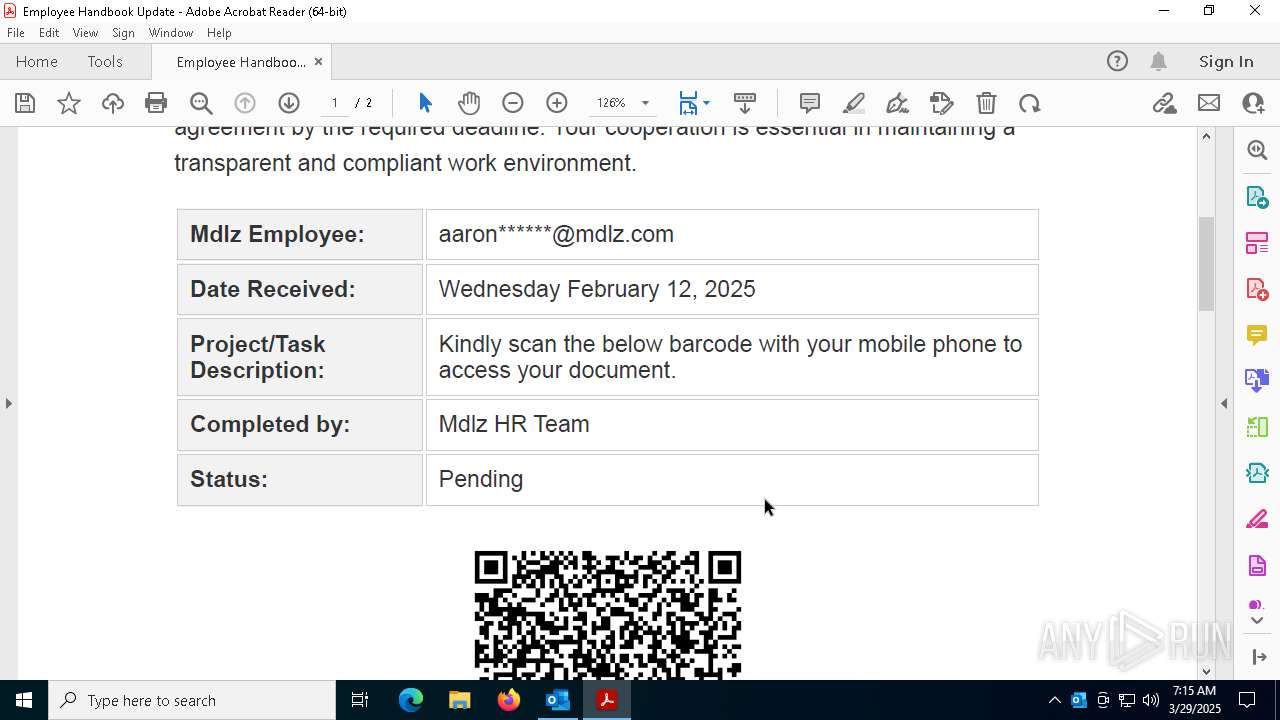Viewport: 1280px width, 720px height.
Task: Click the scrollbar down arrow
Action: [1206, 671]
